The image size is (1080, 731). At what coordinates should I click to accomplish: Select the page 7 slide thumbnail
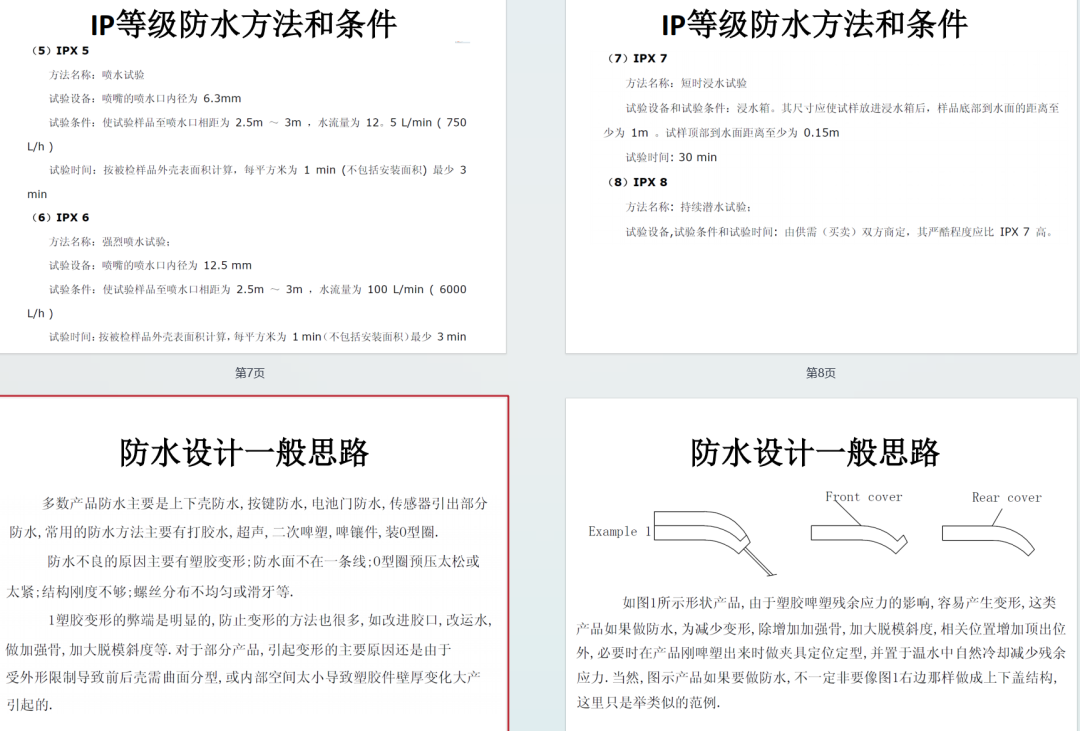[x=252, y=180]
